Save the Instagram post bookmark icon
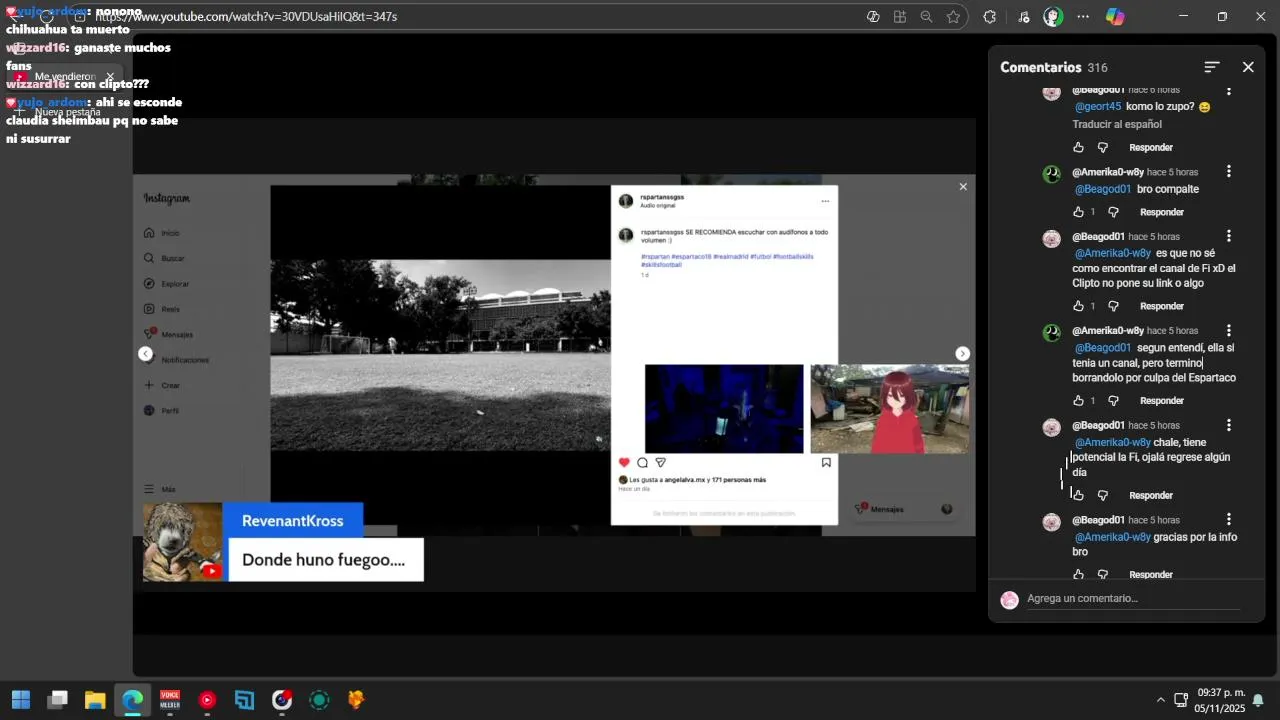Screen dimensions: 1280x720 [x=826, y=463]
